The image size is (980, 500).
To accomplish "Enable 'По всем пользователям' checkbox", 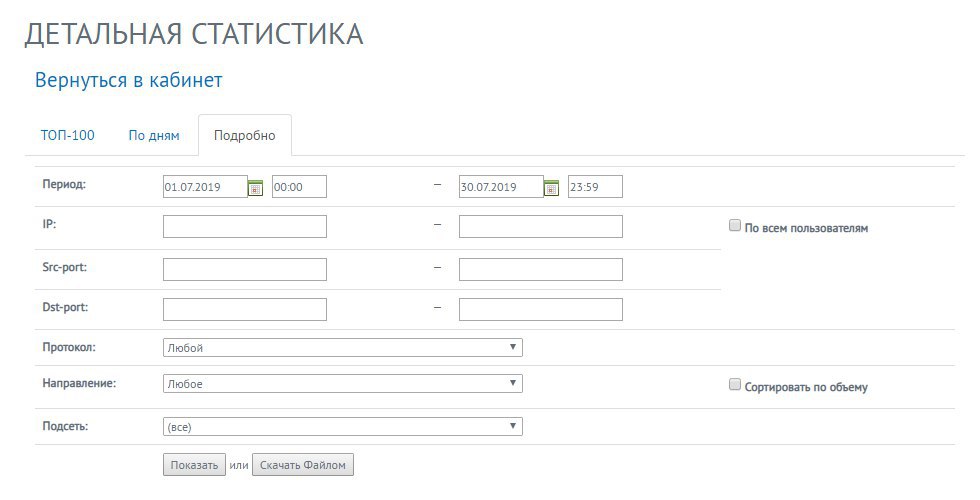I will [735, 226].
